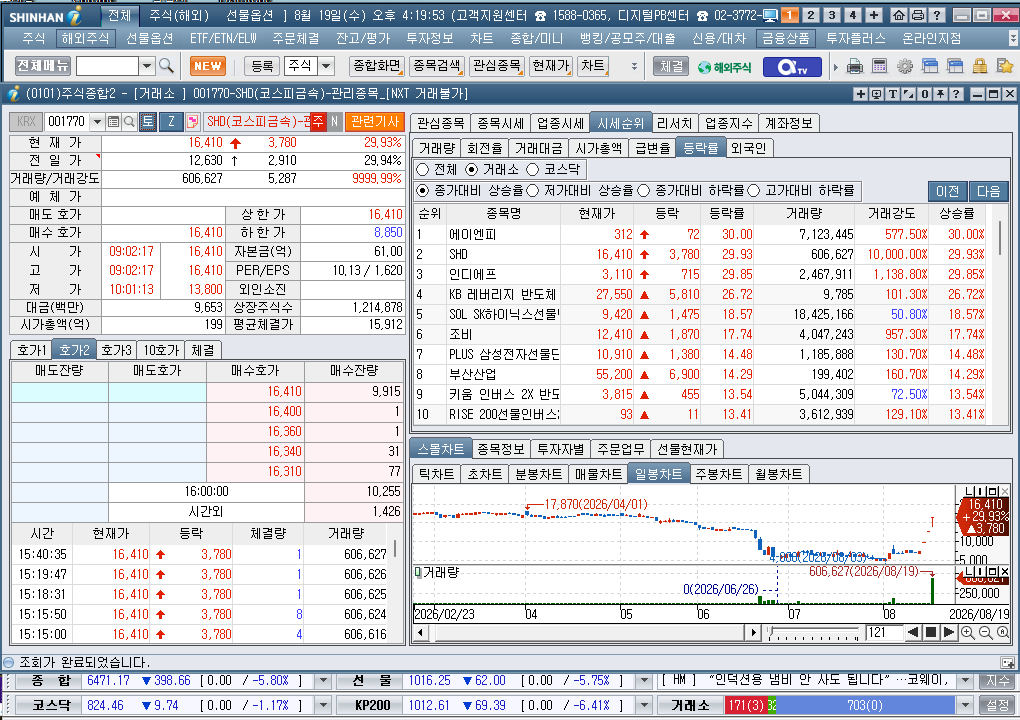Click the plus icon in sub-window title bar
1020x720 pixels.
click(861, 94)
